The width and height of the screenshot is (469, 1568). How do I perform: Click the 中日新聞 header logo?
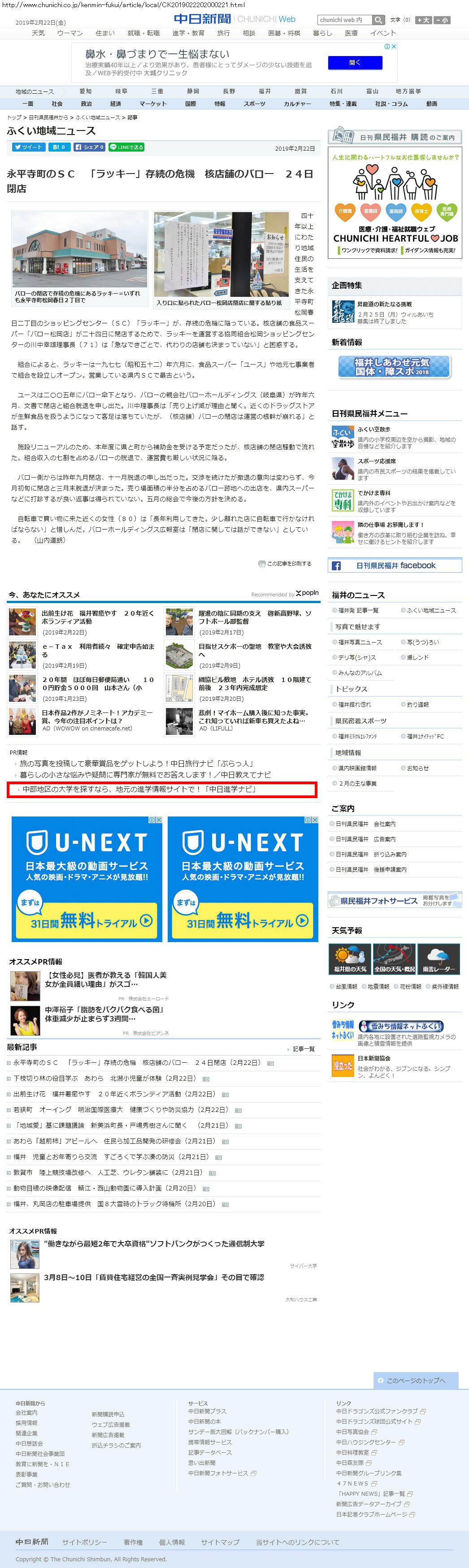click(204, 19)
